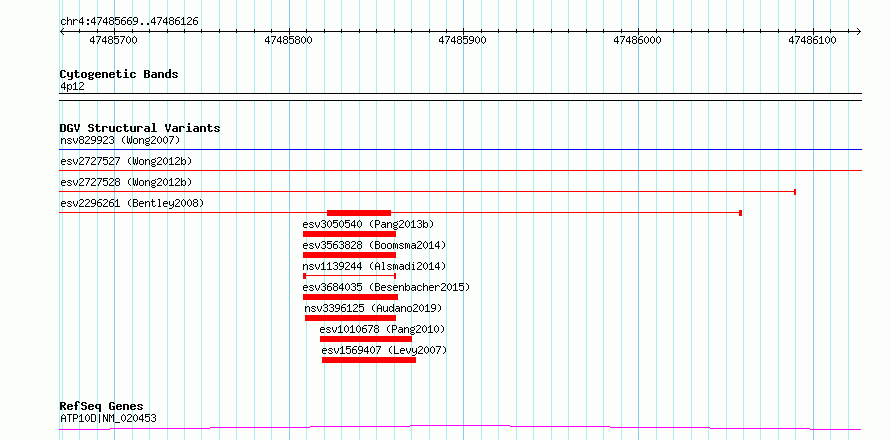
Task: Click the red bar under esv3684035
Action: point(350,297)
